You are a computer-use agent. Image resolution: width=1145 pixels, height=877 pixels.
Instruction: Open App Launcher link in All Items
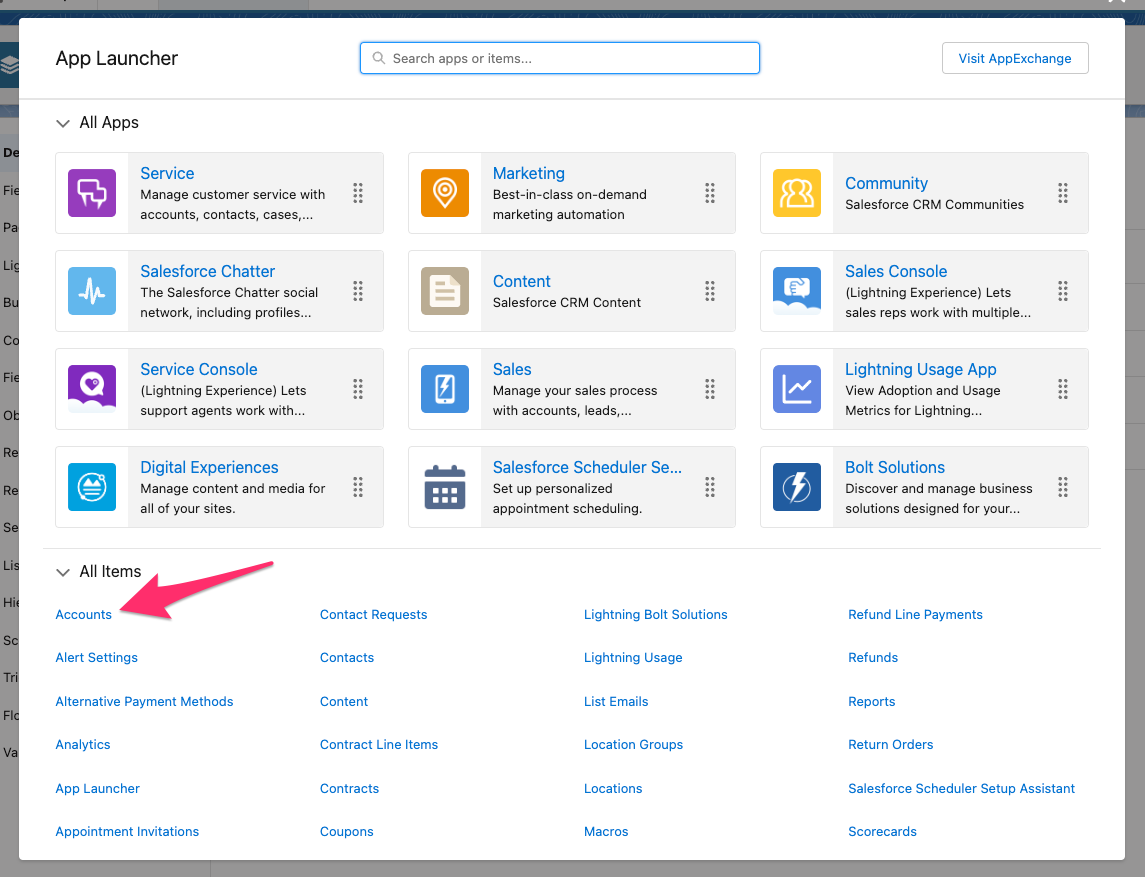pyautogui.click(x=97, y=788)
